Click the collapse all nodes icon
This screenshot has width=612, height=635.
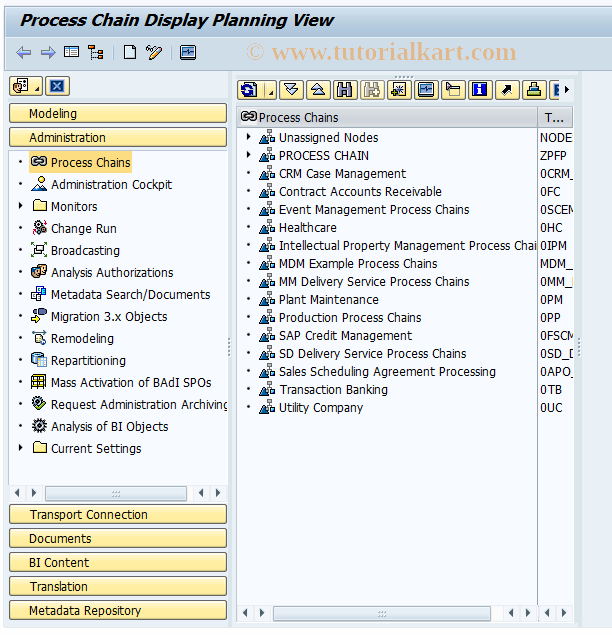pos(318,90)
